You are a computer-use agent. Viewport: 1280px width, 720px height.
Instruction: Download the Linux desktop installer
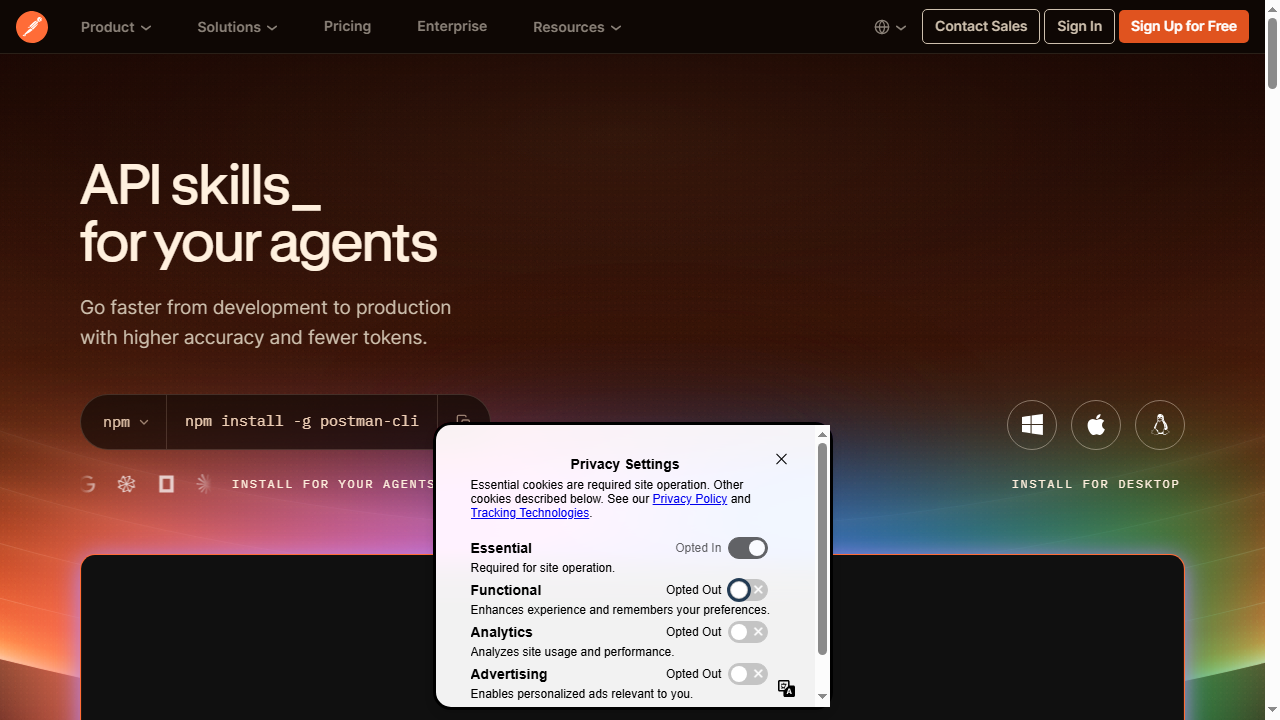coord(1160,425)
